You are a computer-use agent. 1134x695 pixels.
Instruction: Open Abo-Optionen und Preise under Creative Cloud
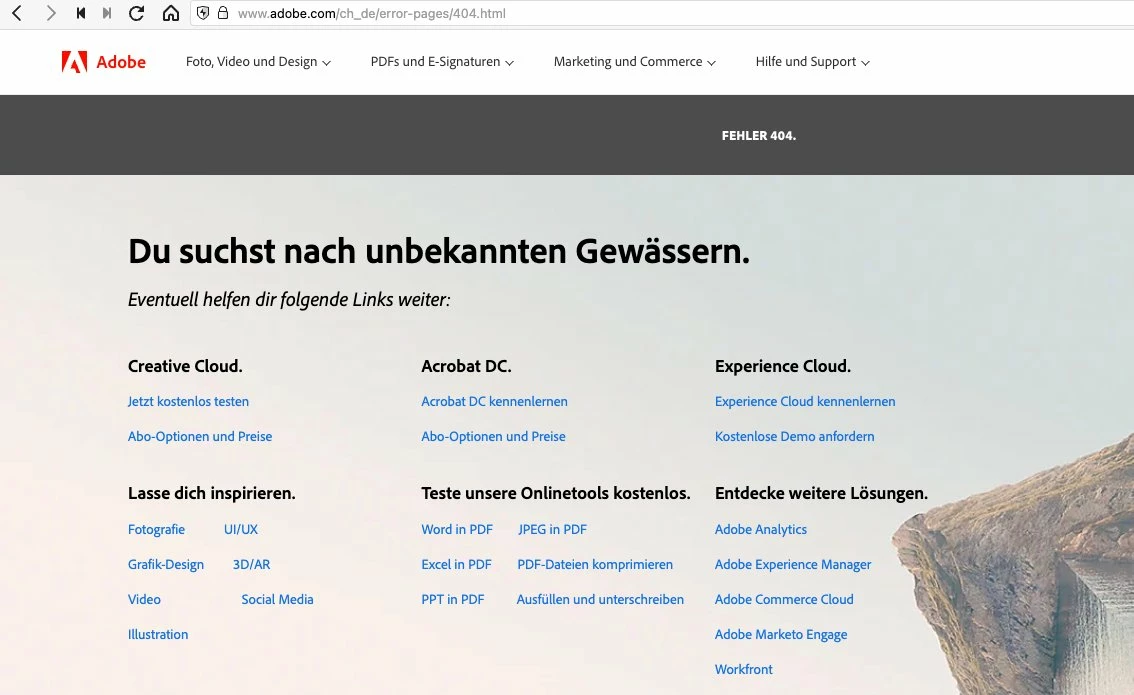click(200, 436)
